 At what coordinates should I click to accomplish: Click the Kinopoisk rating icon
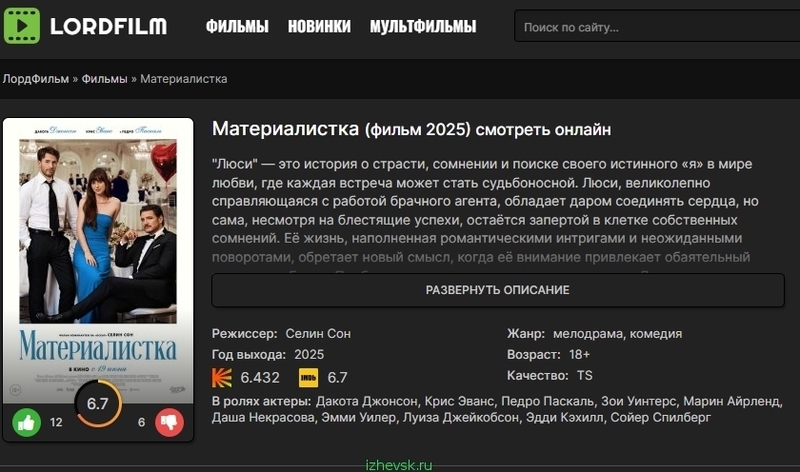tap(222, 378)
